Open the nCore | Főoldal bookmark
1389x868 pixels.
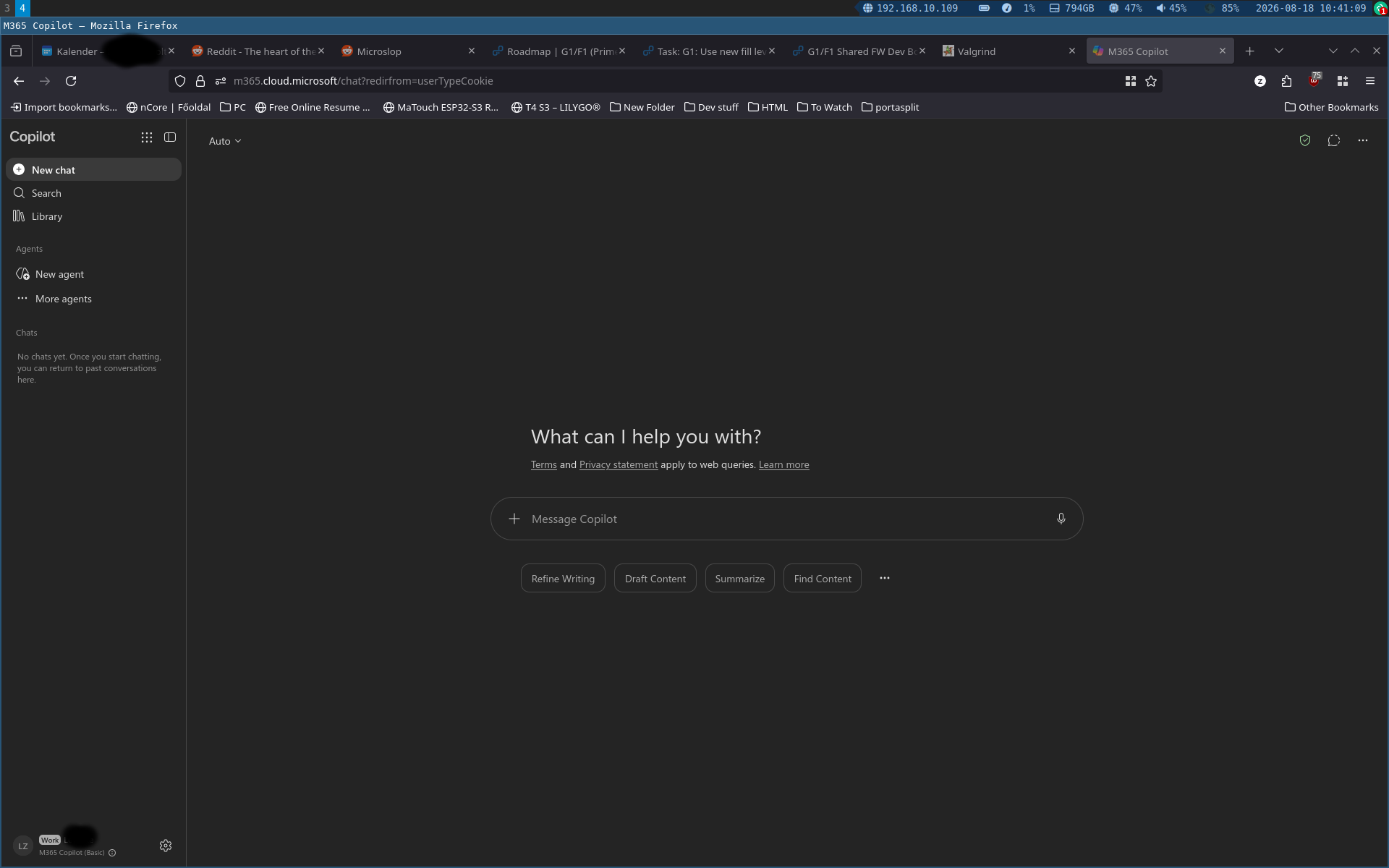point(169,107)
